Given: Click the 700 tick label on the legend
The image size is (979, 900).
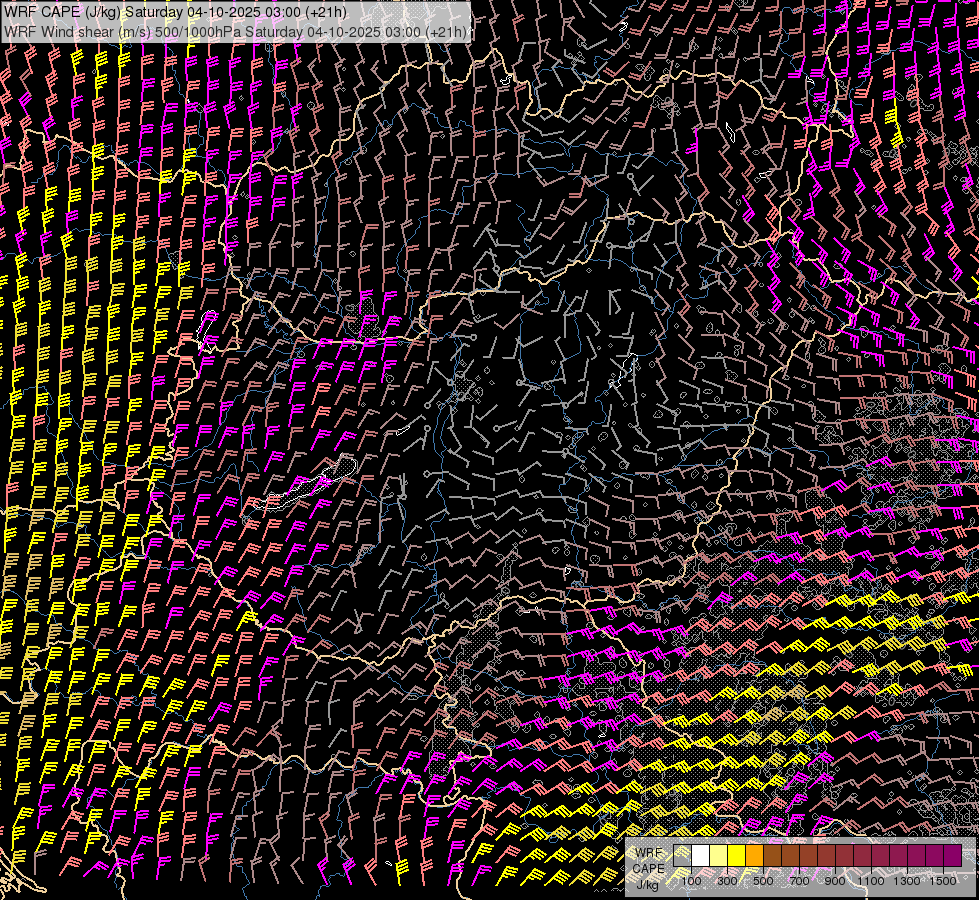Looking at the screenshot, I should click(799, 881).
